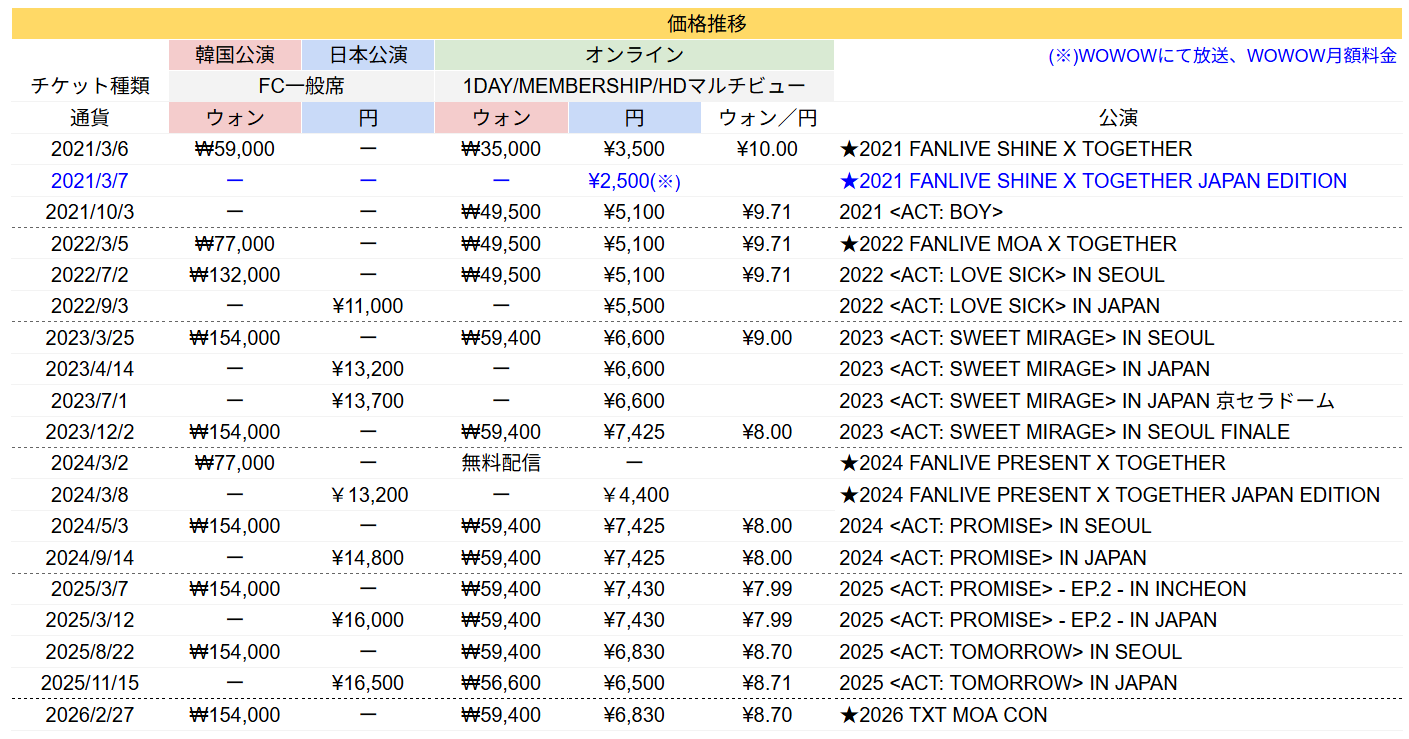Click the blue 2021 FANLIVE JAPAN EDITION title
The height and width of the screenshot is (739, 1409).
(x=1093, y=181)
